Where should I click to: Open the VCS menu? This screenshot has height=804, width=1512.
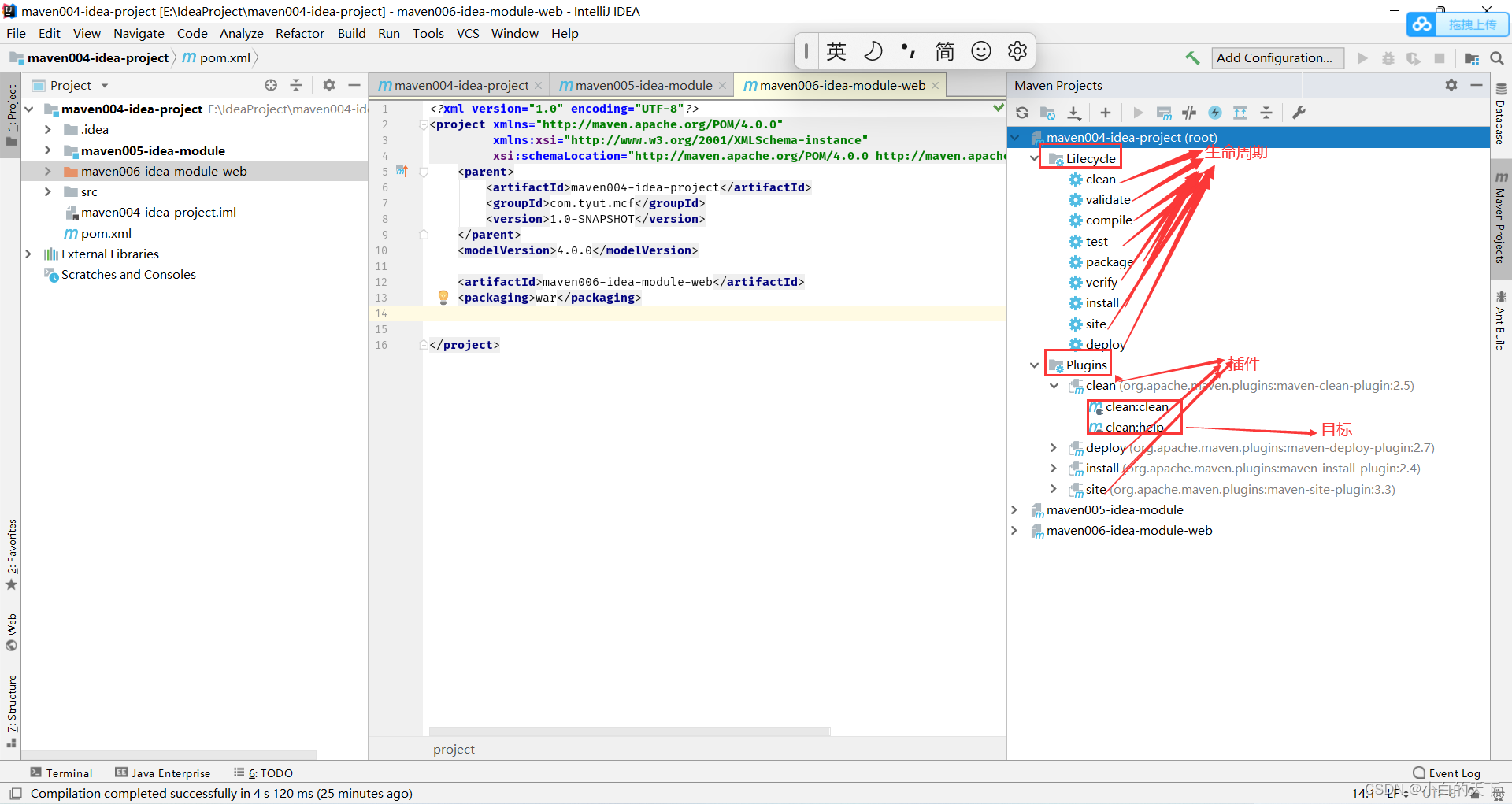pos(468,33)
